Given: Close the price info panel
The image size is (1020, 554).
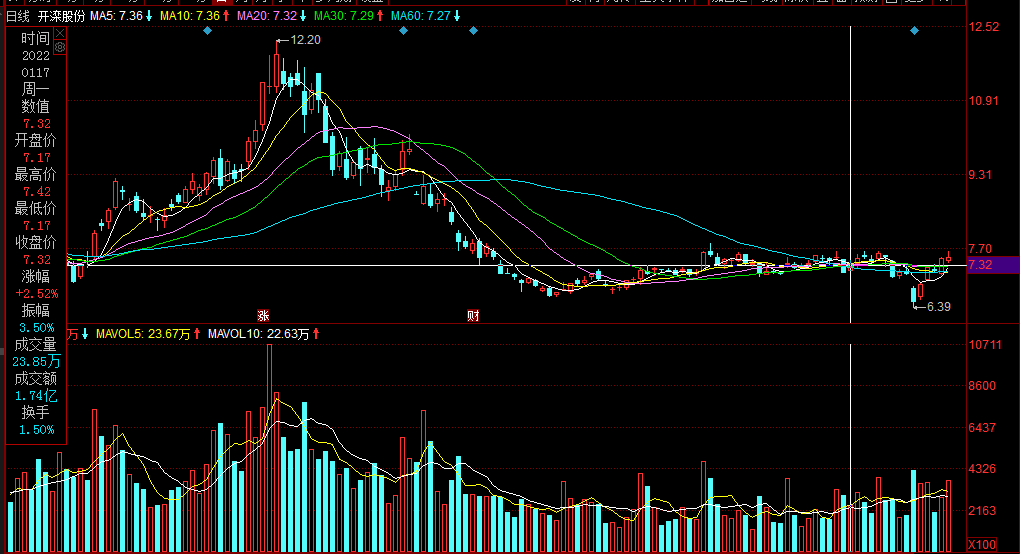Looking at the screenshot, I should [59, 34].
